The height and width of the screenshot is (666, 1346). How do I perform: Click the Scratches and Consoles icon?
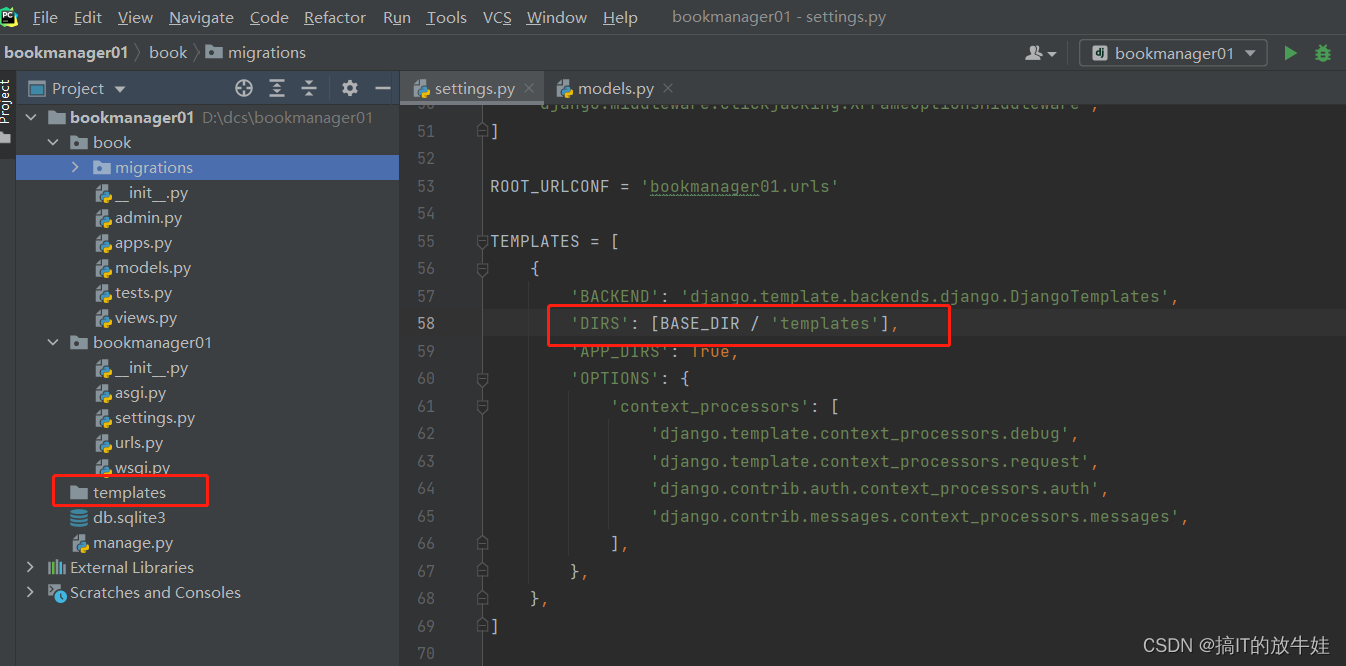point(57,592)
